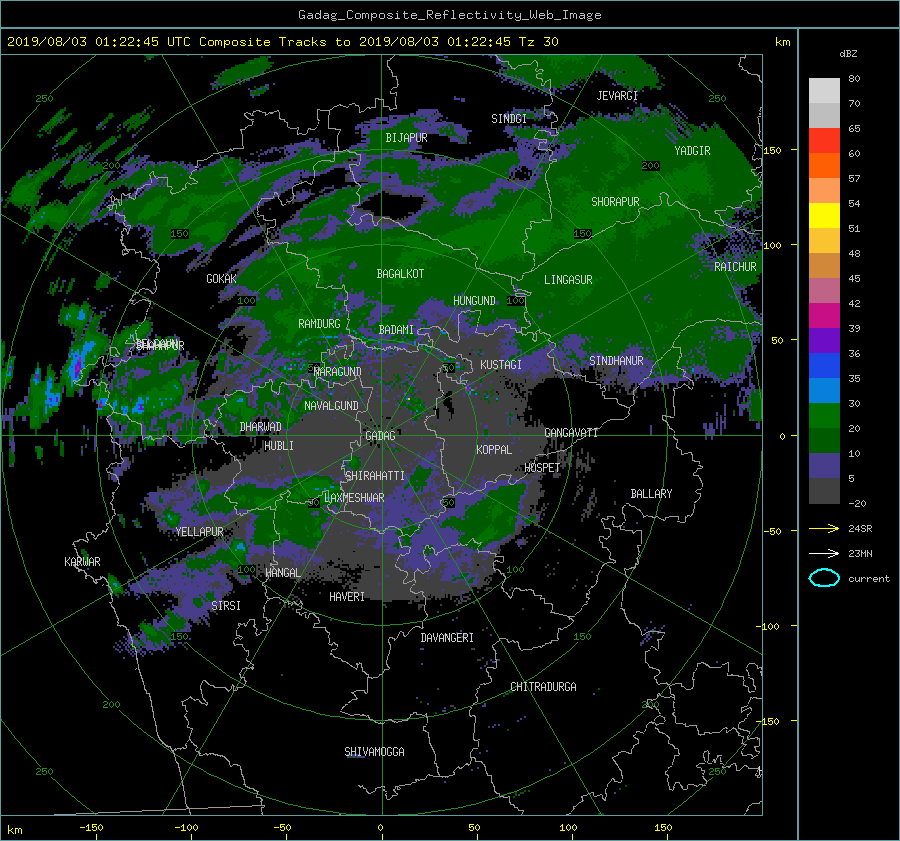The image size is (900, 841).
Task: Click the SIRSI label
Action: pyautogui.click(x=226, y=606)
